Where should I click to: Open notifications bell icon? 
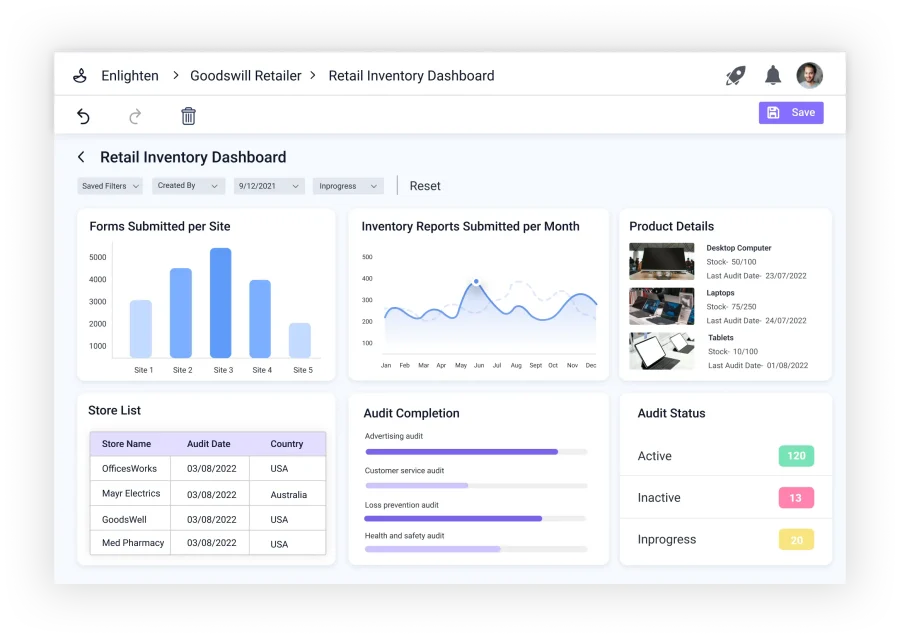pos(773,76)
